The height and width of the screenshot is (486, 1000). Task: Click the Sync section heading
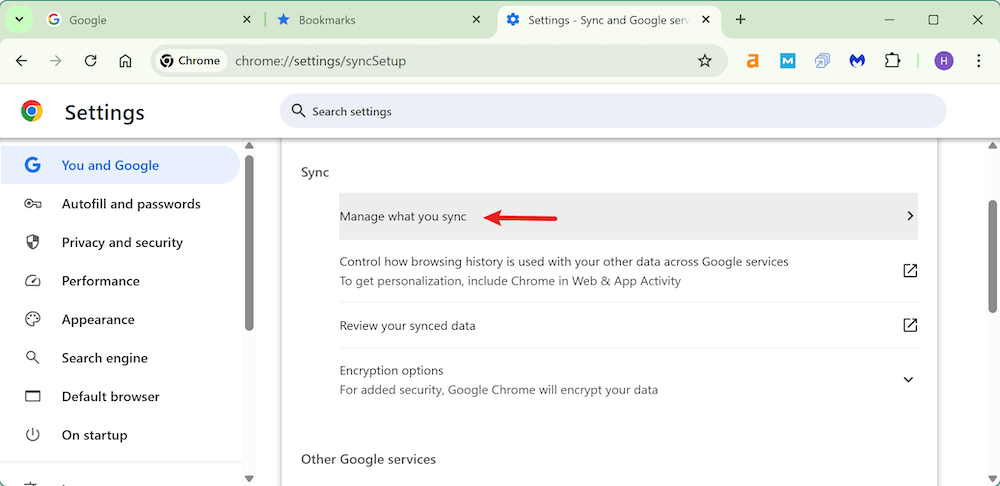(x=315, y=173)
